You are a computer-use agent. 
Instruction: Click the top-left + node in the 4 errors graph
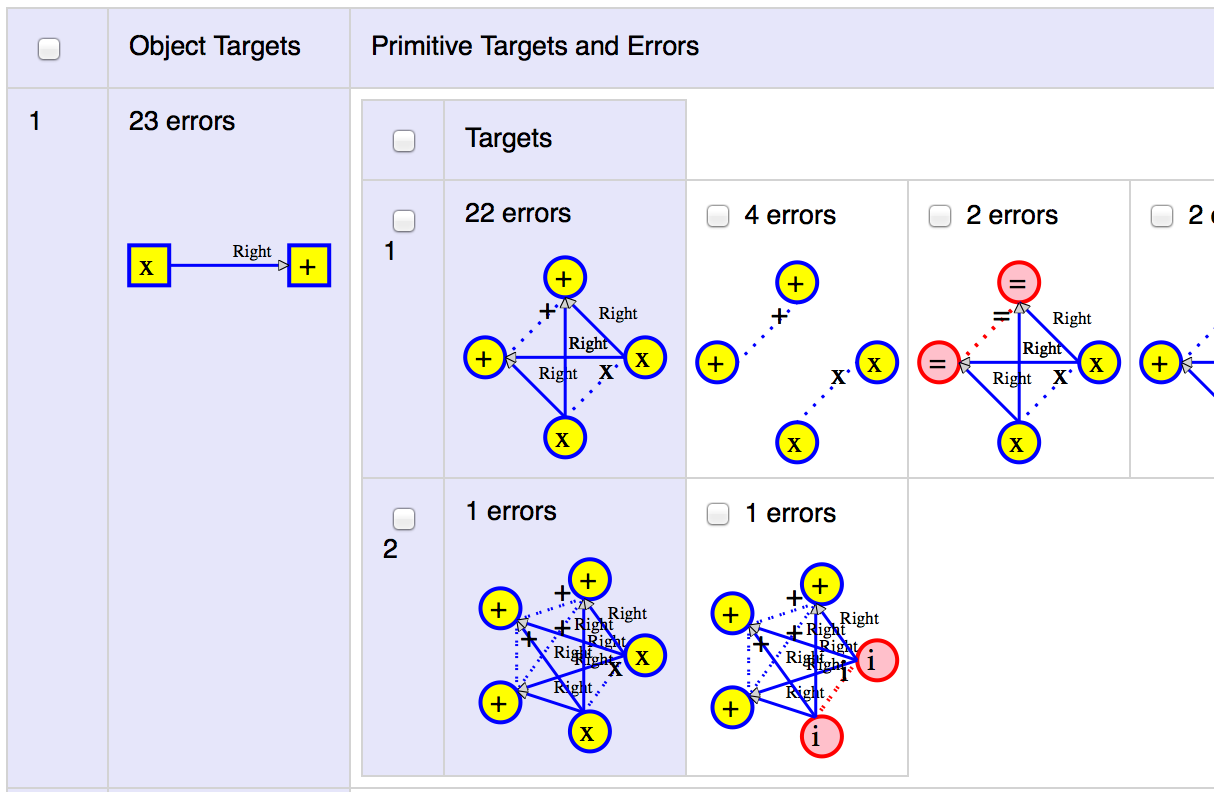[795, 283]
